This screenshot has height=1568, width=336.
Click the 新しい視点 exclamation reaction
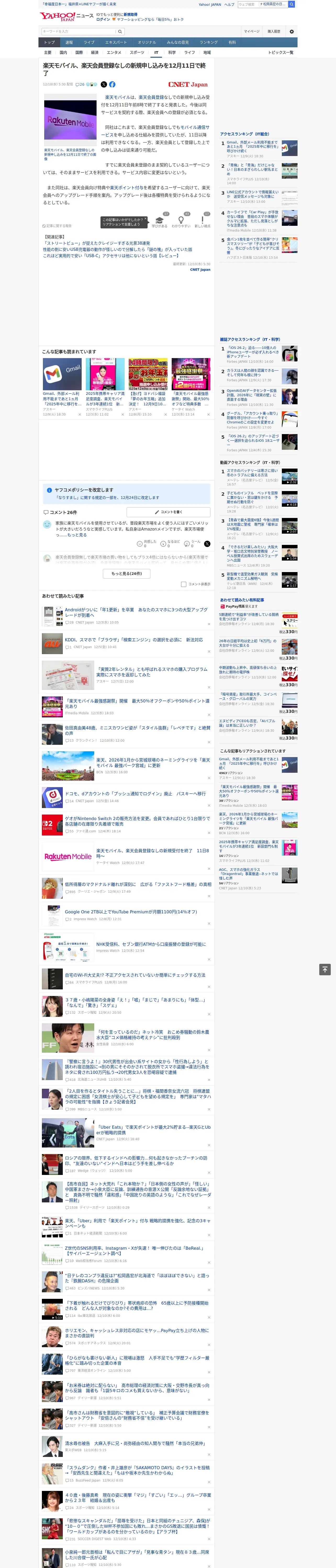(203, 220)
